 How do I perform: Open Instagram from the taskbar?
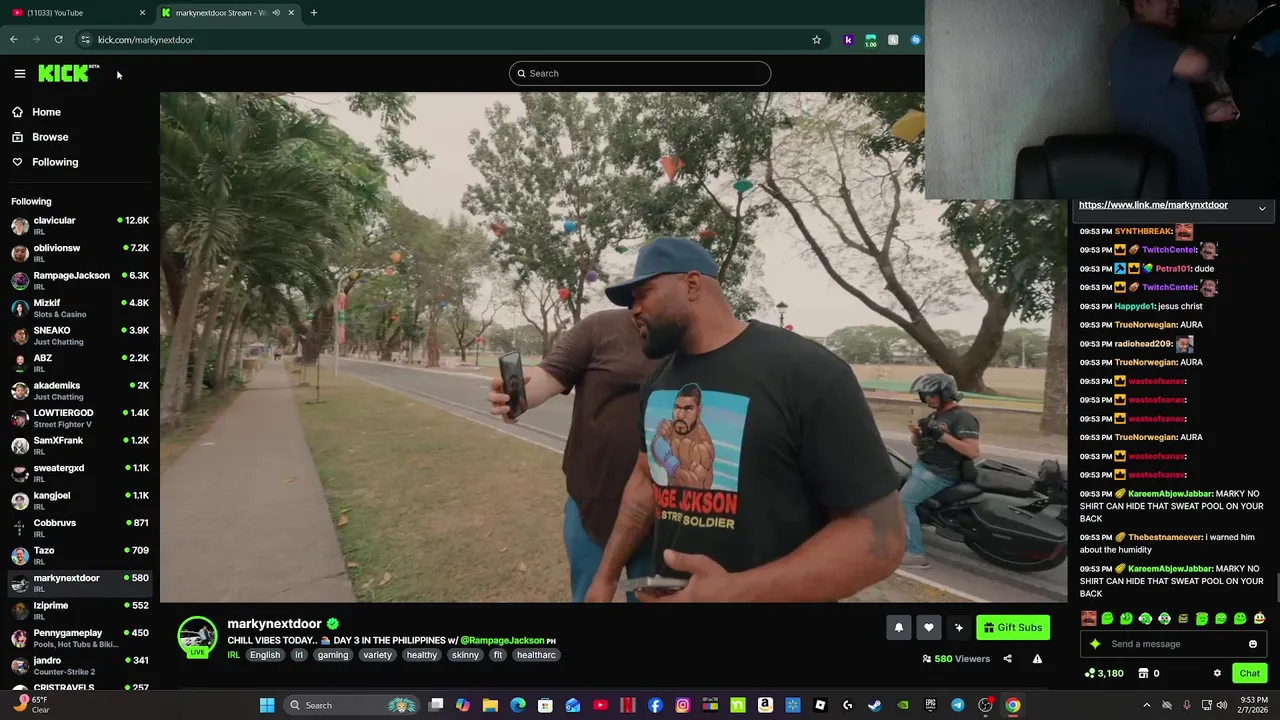click(682, 705)
